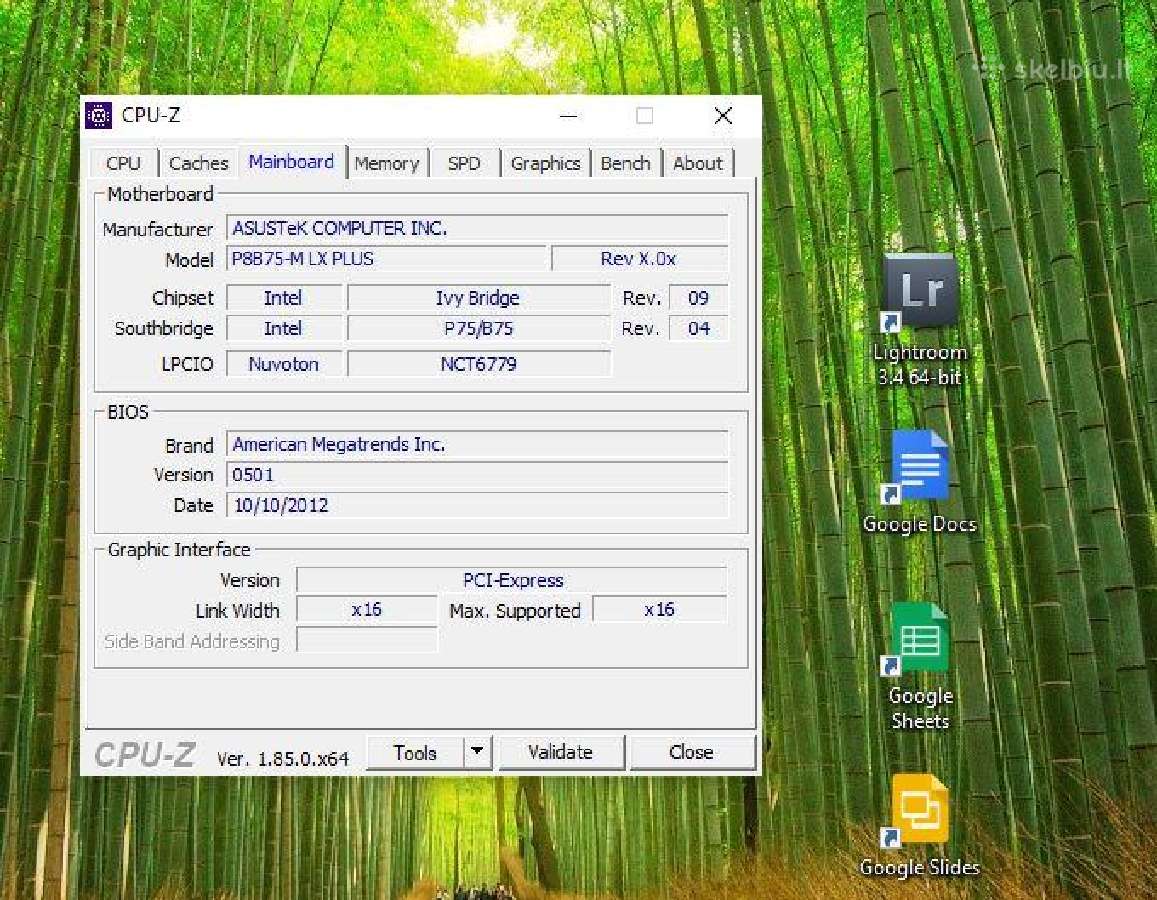Open the Google Slides desktop shortcut
1157x900 pixels.
[x=919, y=826]
